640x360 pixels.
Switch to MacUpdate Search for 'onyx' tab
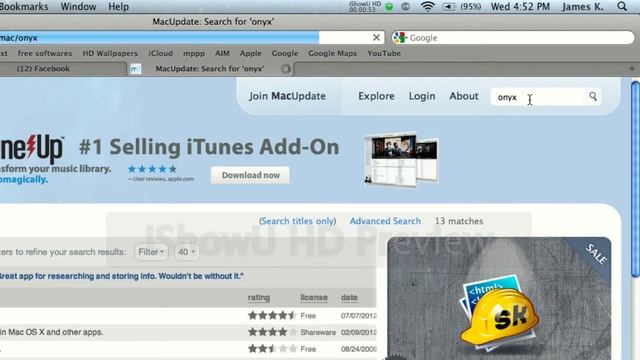tap(210, 69)
